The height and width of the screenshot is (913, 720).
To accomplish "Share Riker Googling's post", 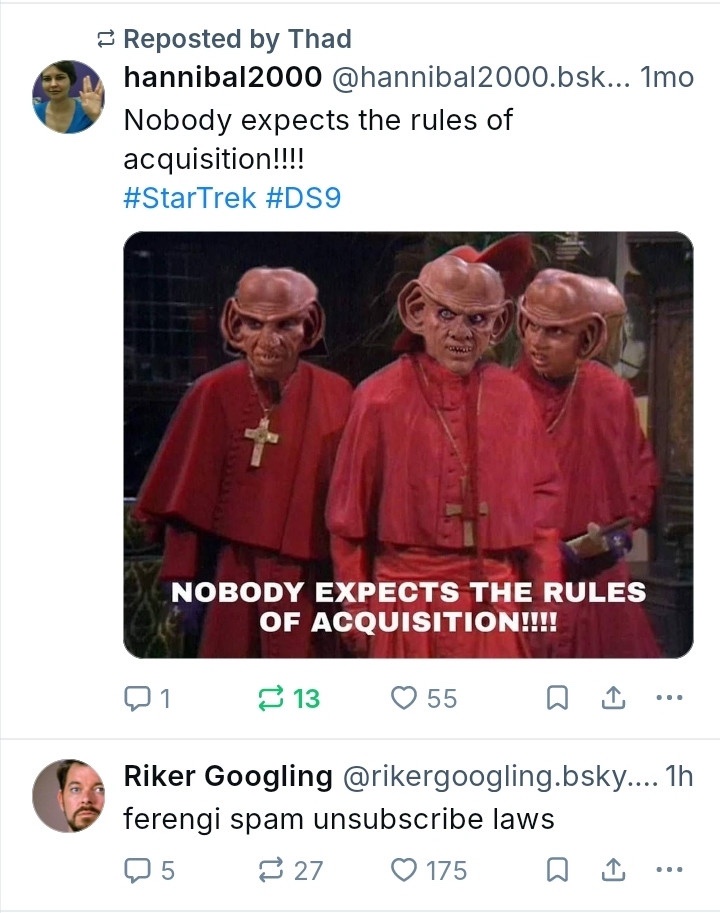I will coord(613,870).
